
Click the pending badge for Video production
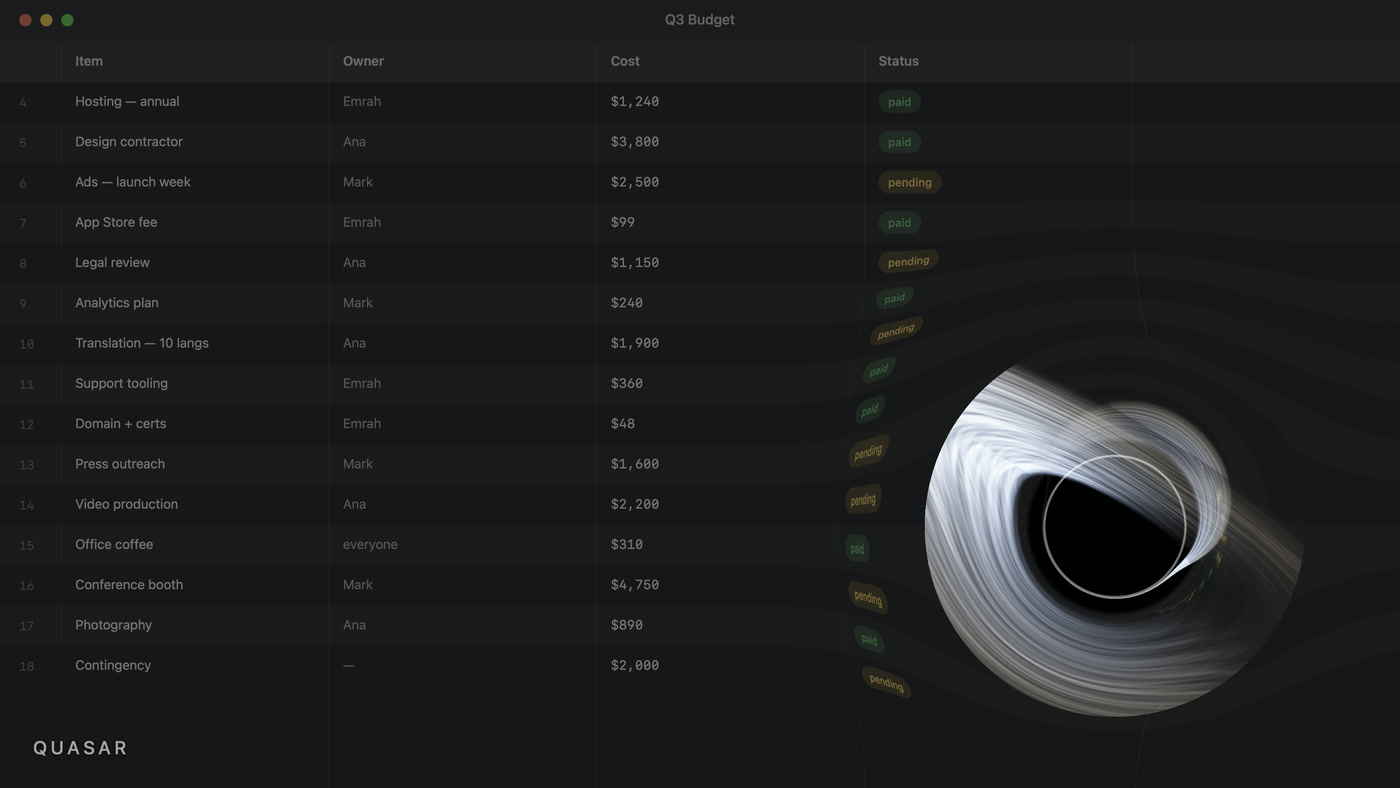pos(863,500)
